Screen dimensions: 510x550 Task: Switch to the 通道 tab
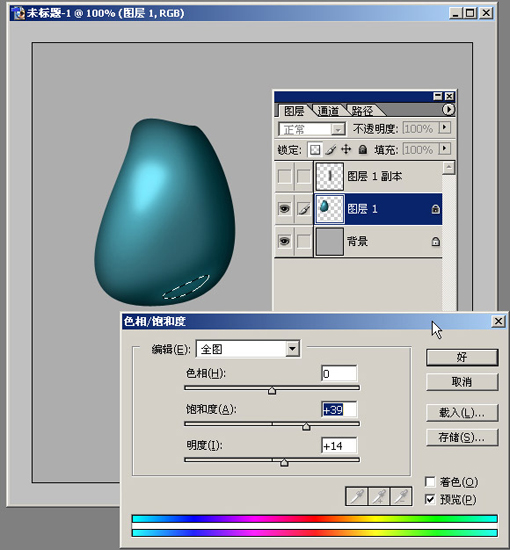[328, 111]
